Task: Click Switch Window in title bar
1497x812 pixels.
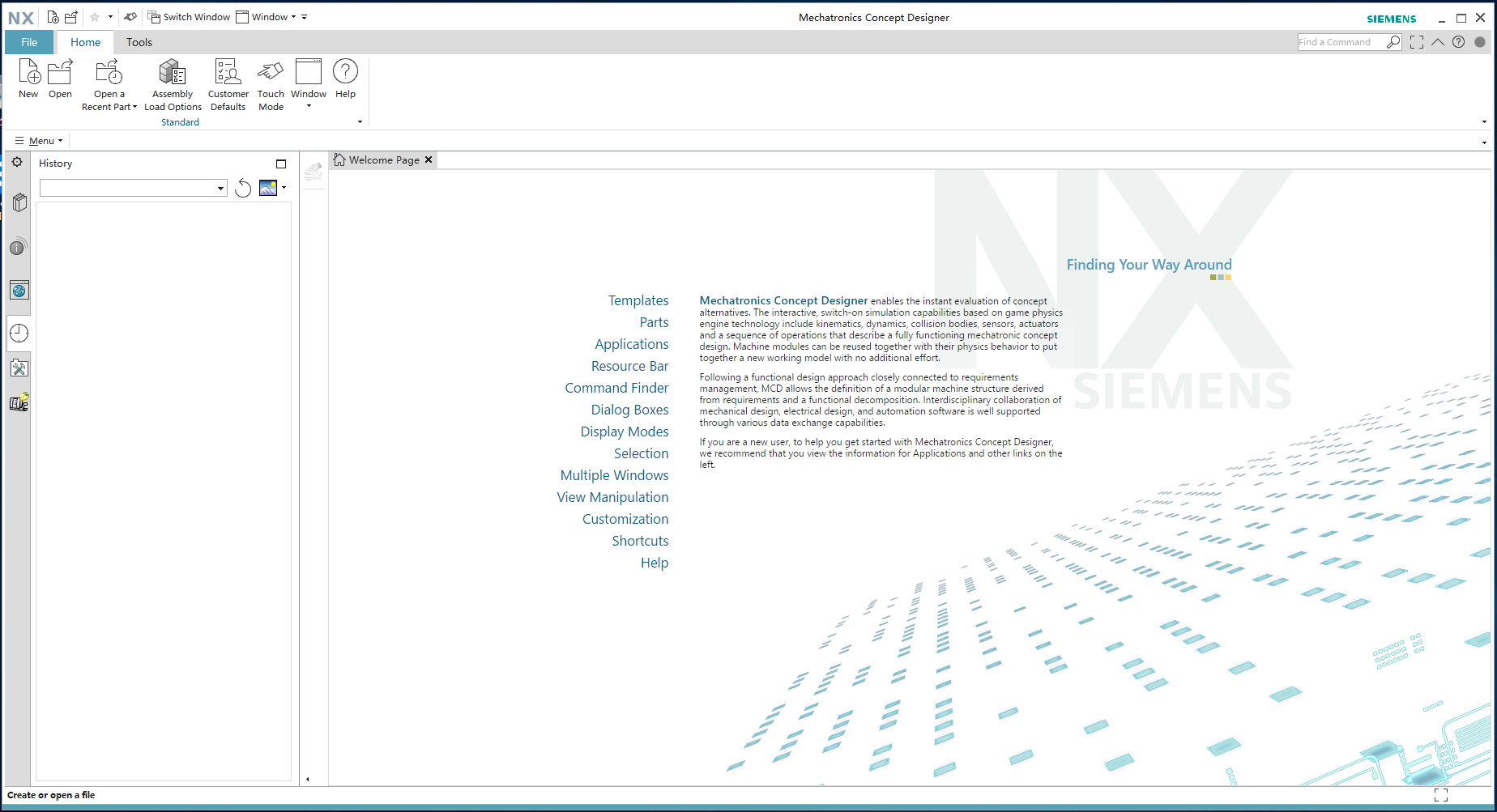Action: [189, 17]
